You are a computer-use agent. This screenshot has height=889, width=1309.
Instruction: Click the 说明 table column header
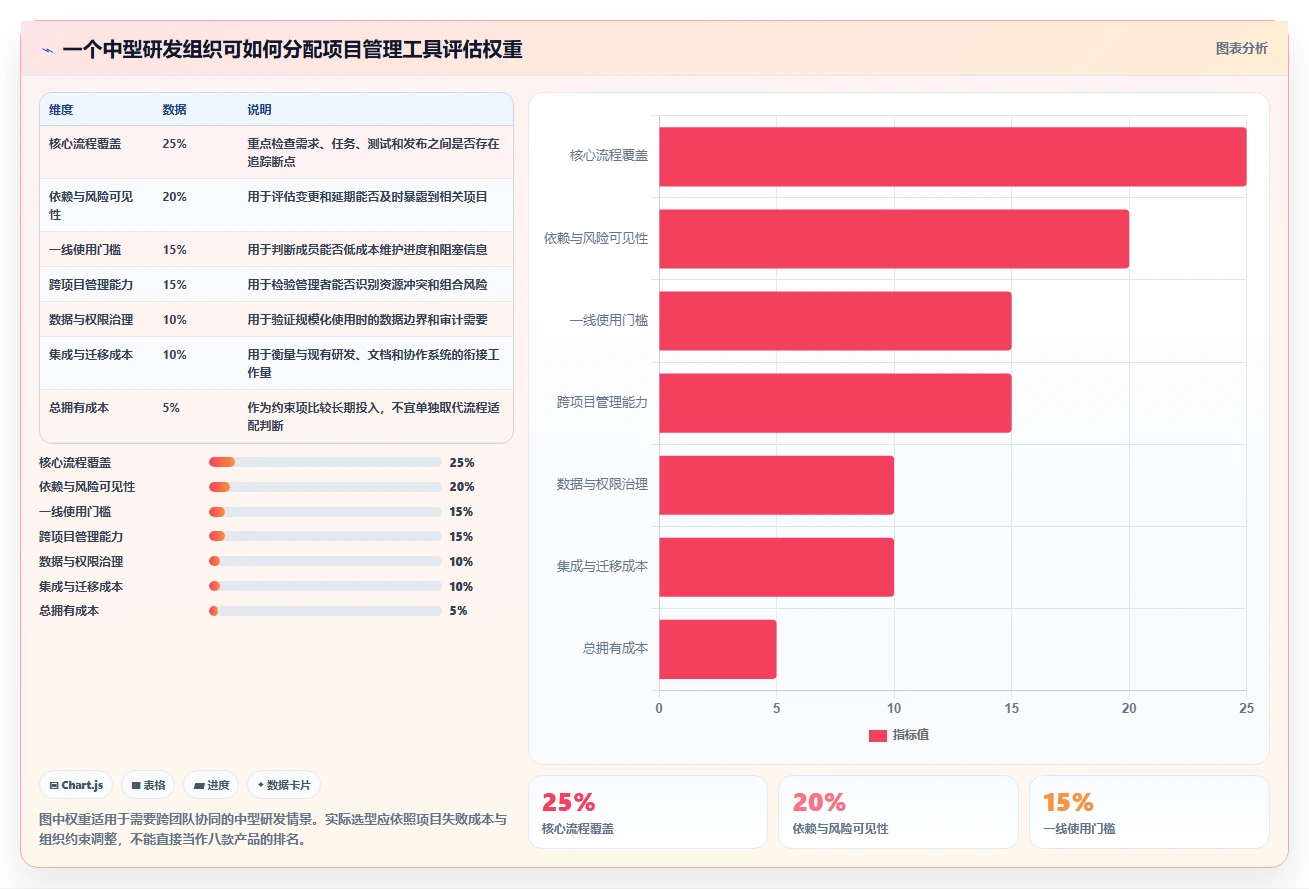point(259,110)
